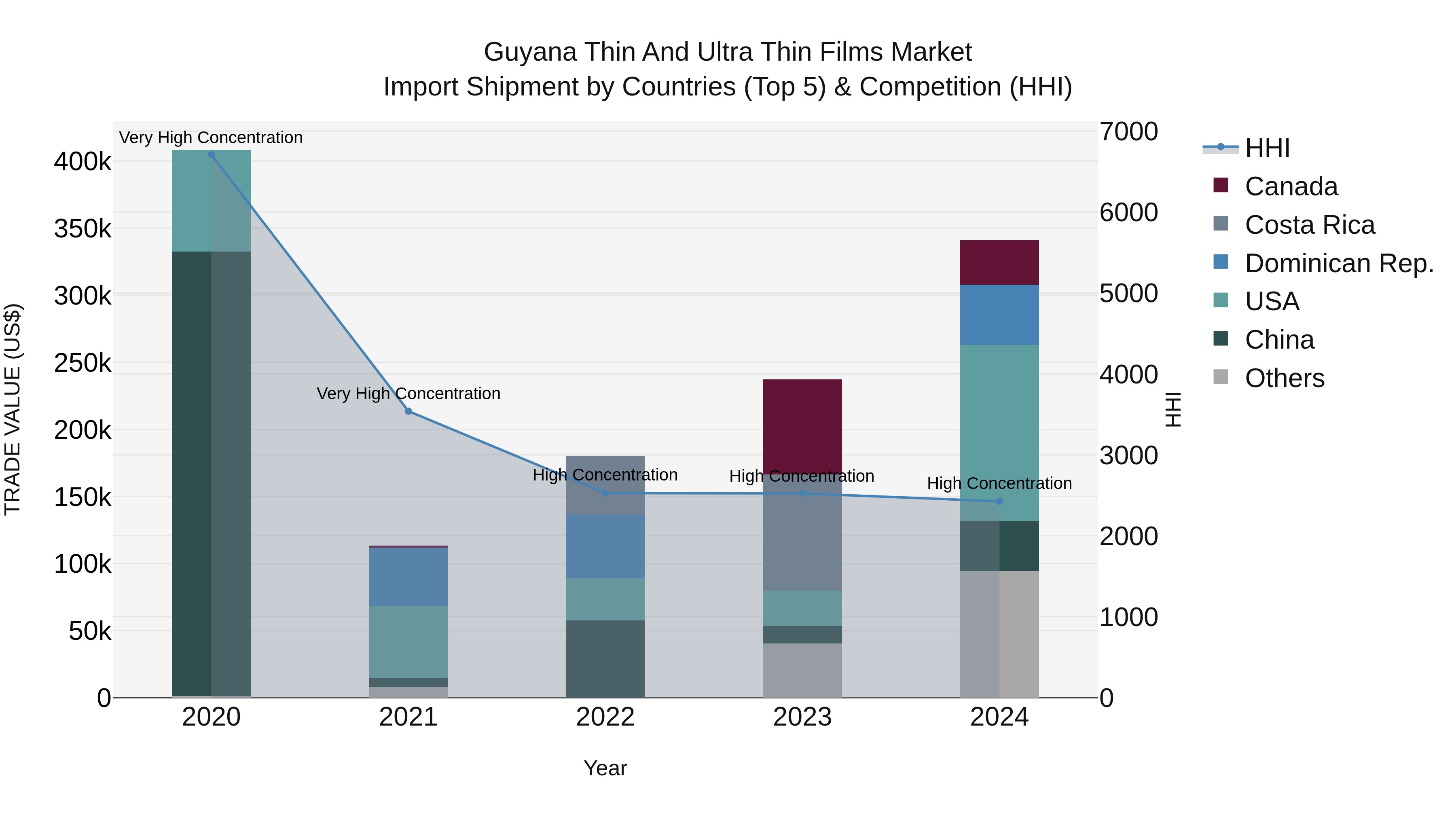The height and width of the screenshot is (819, 1456).
Task: Click the USA segment of the 2024 bar
Action: tap(999, 433)
